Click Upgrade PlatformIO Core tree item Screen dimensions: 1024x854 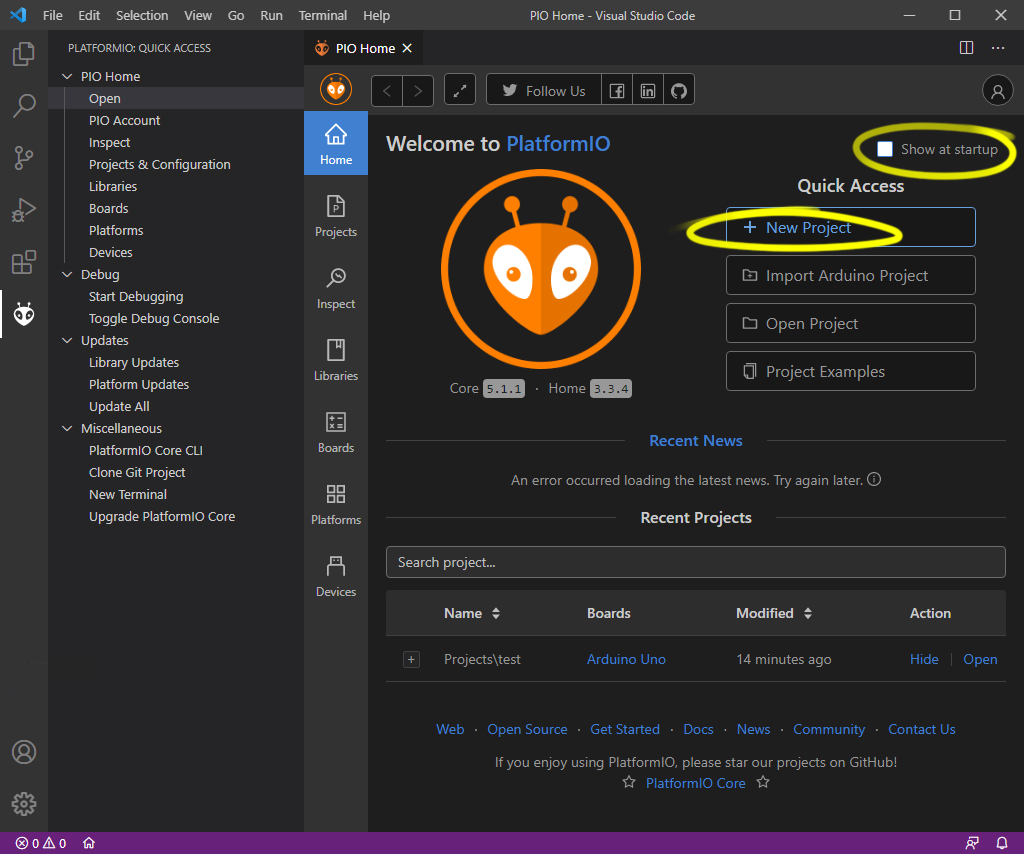pos(162,516)
